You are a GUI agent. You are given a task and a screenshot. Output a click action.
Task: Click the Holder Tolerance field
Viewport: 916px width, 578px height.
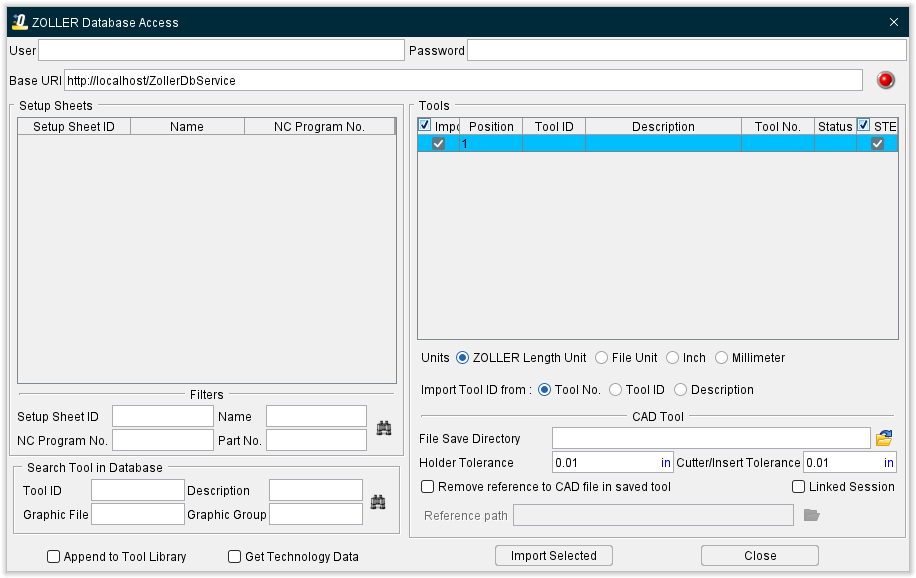pos(613,462)
